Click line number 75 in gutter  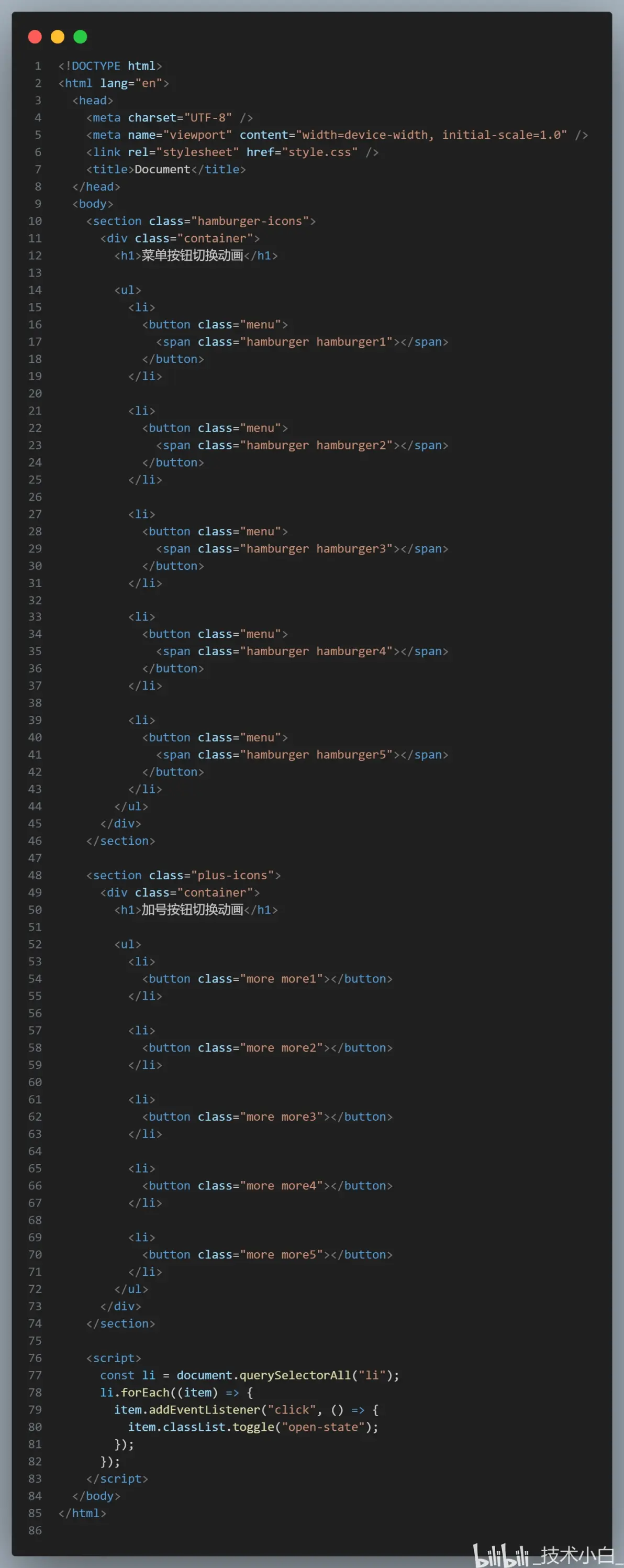pyautogui.click(x=35, y=1341)
